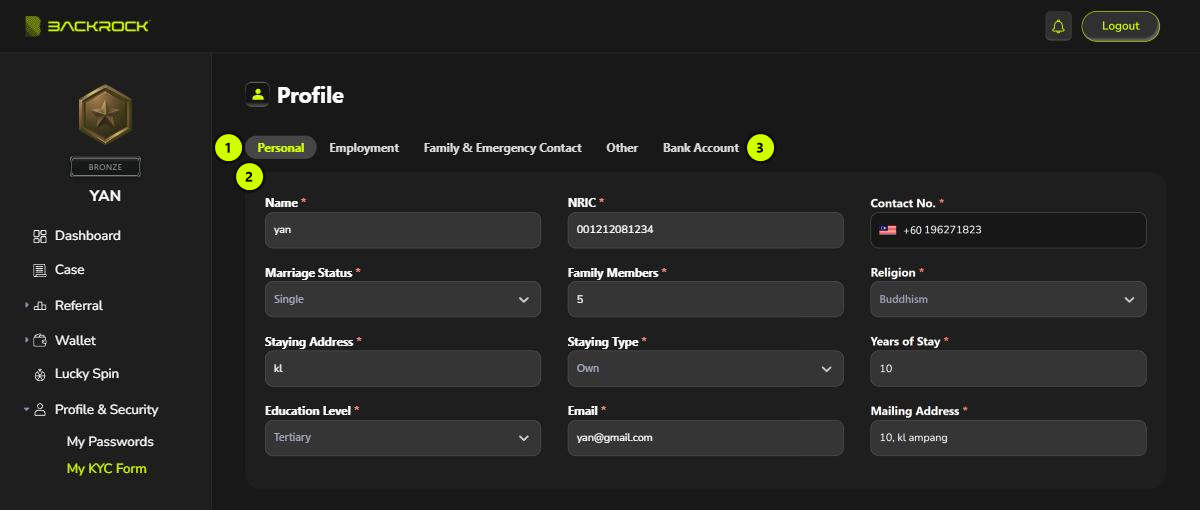Open the Staying Type dropdown

pyautogui.click(x=706, y=368)
